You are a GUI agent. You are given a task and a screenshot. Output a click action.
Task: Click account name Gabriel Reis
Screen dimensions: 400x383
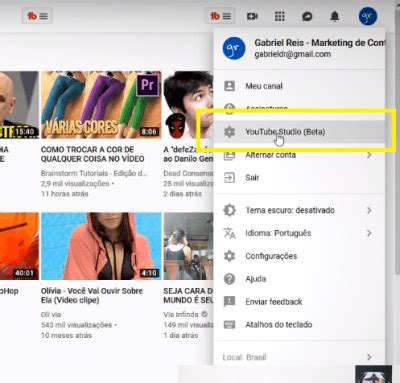pyautogui.click(x=320, y=43)
